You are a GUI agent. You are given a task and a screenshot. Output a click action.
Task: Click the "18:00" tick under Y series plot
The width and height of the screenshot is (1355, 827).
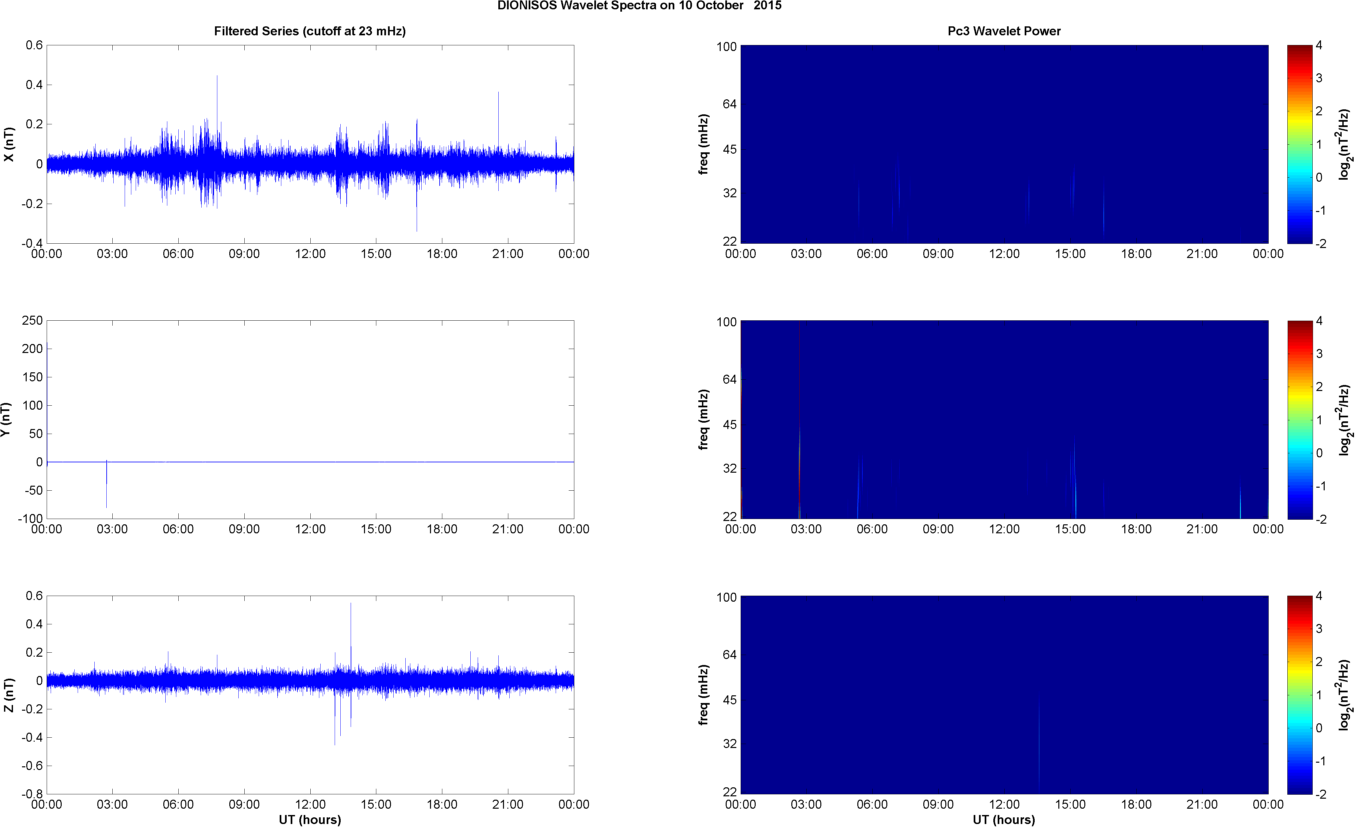click(442, 530)
